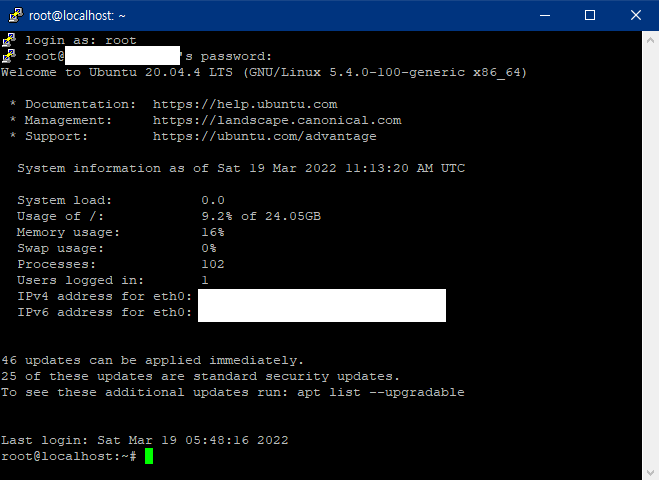Viewport: 659px width, 480px height.
Task: Click 'IPv4 address for eth0:' label
Action: tap(104, 296)
